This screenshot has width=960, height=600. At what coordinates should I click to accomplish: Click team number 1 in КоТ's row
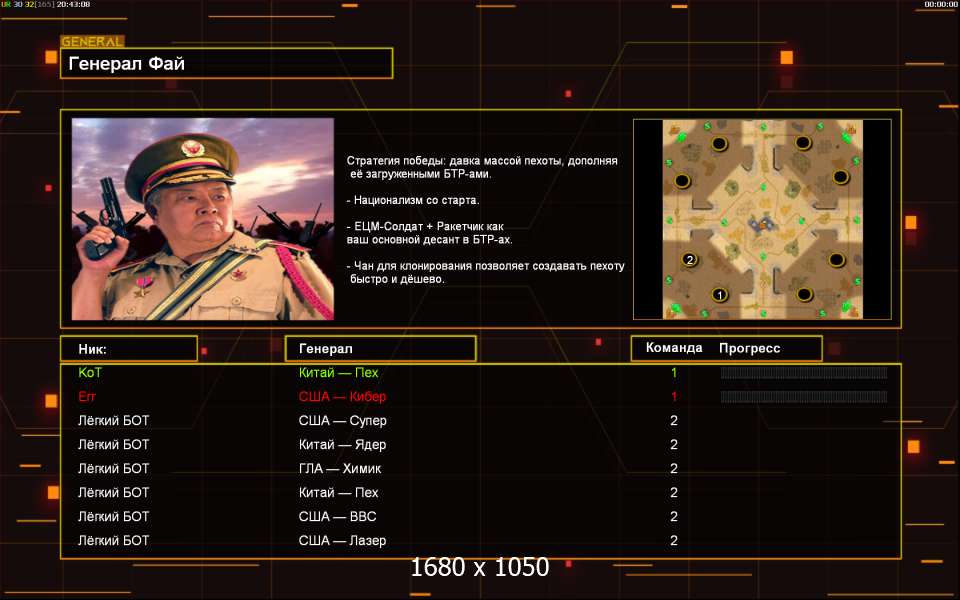tap(674, 372)
